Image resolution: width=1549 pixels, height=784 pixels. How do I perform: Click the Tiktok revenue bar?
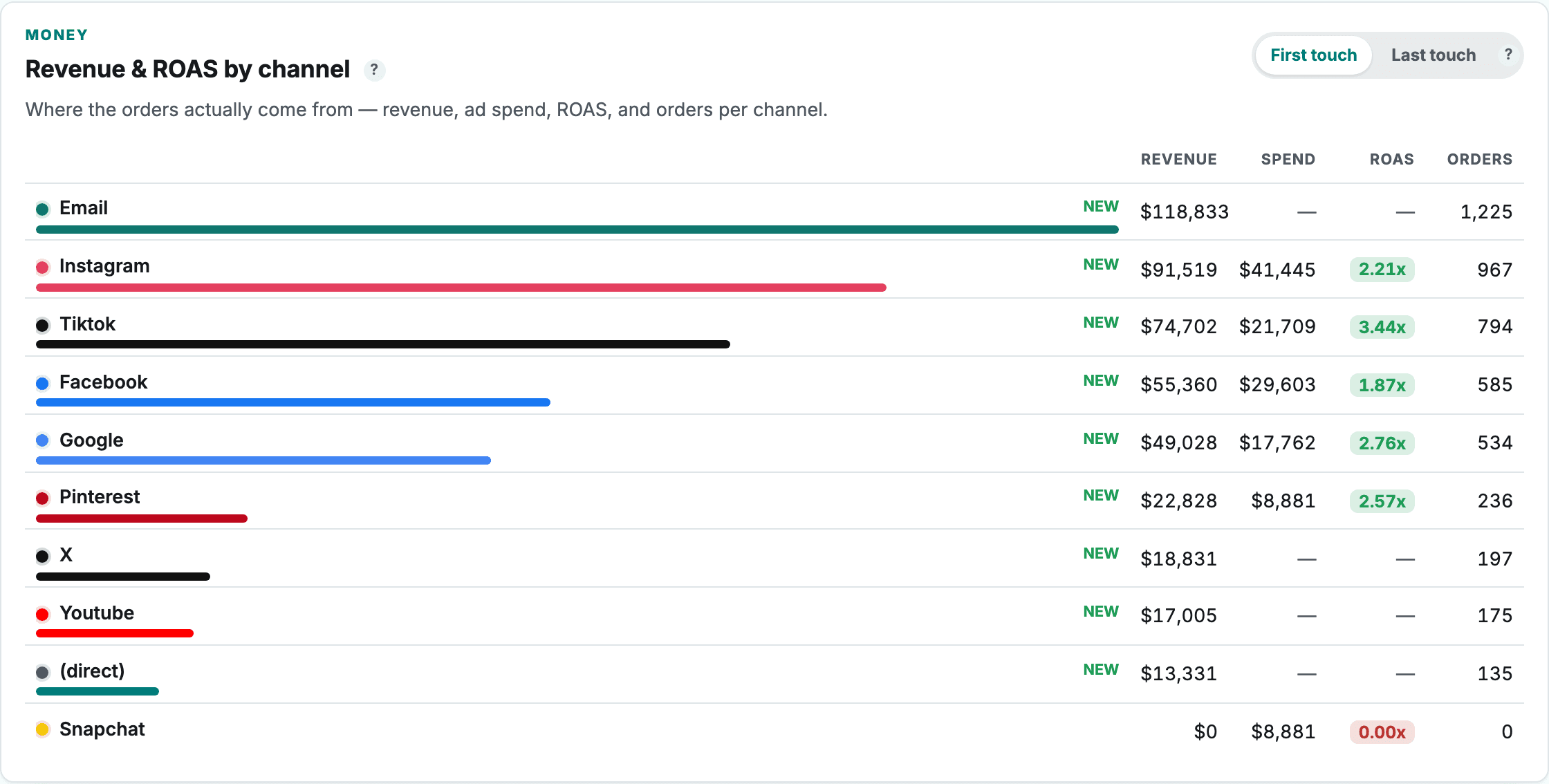coord(383,344)
